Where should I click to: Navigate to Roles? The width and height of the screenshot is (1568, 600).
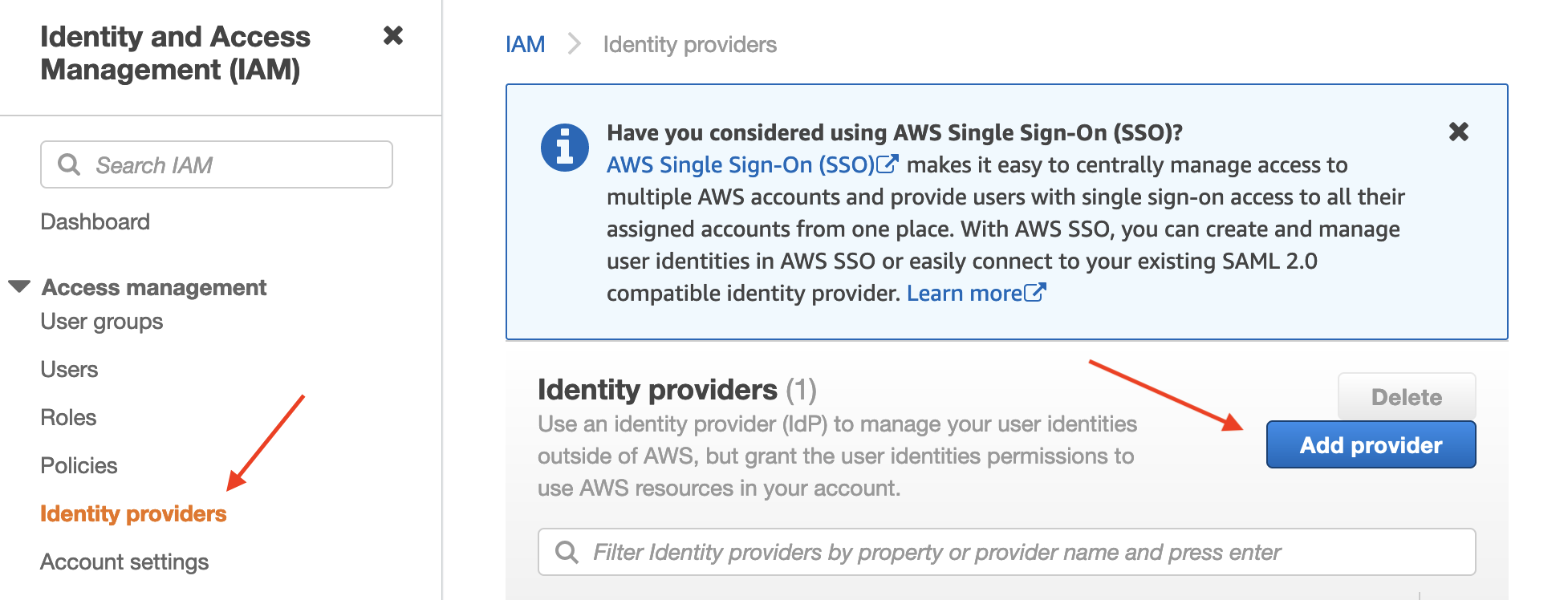point(68,418)
